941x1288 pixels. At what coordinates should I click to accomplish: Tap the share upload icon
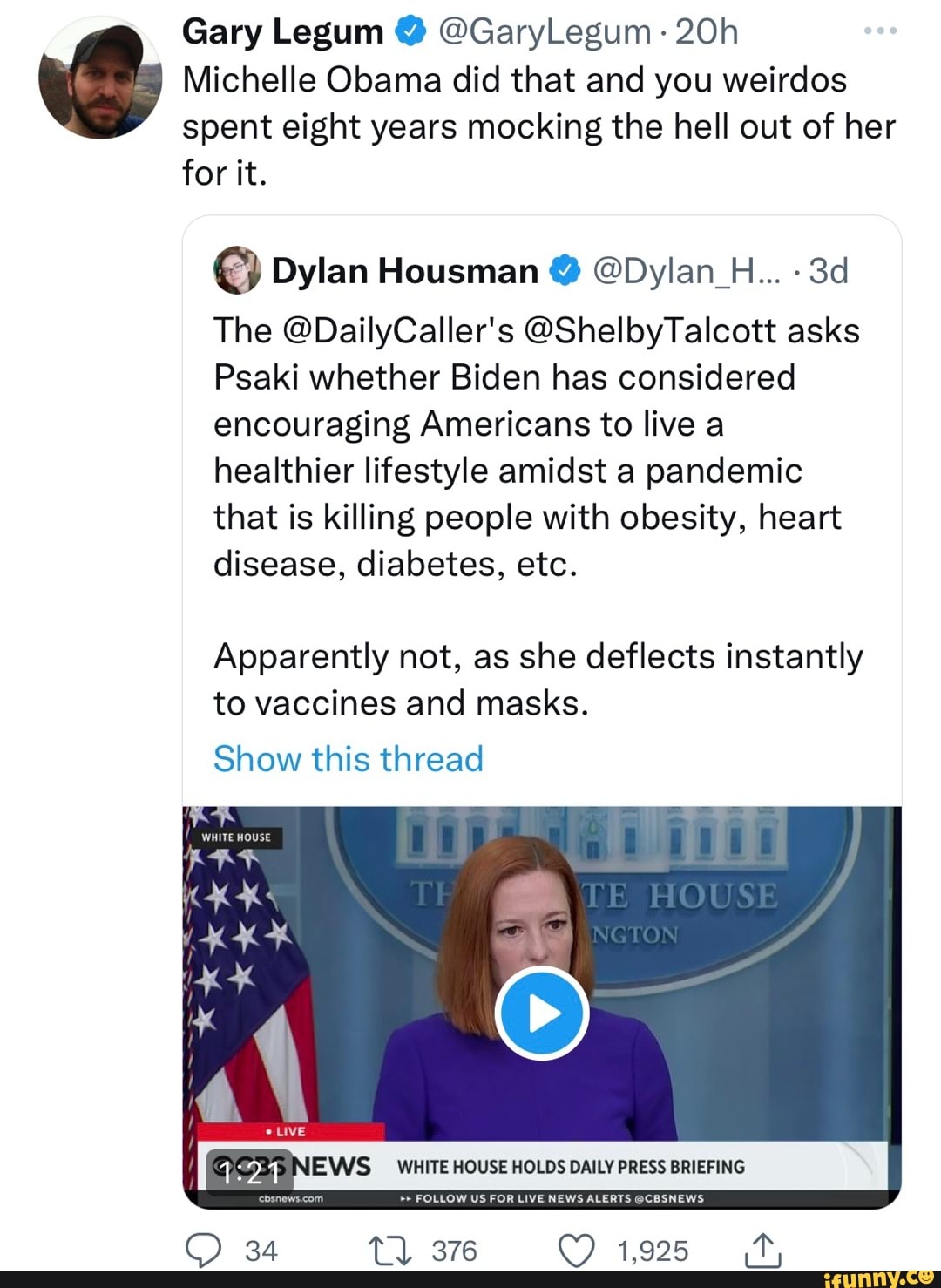(762, 1251)
